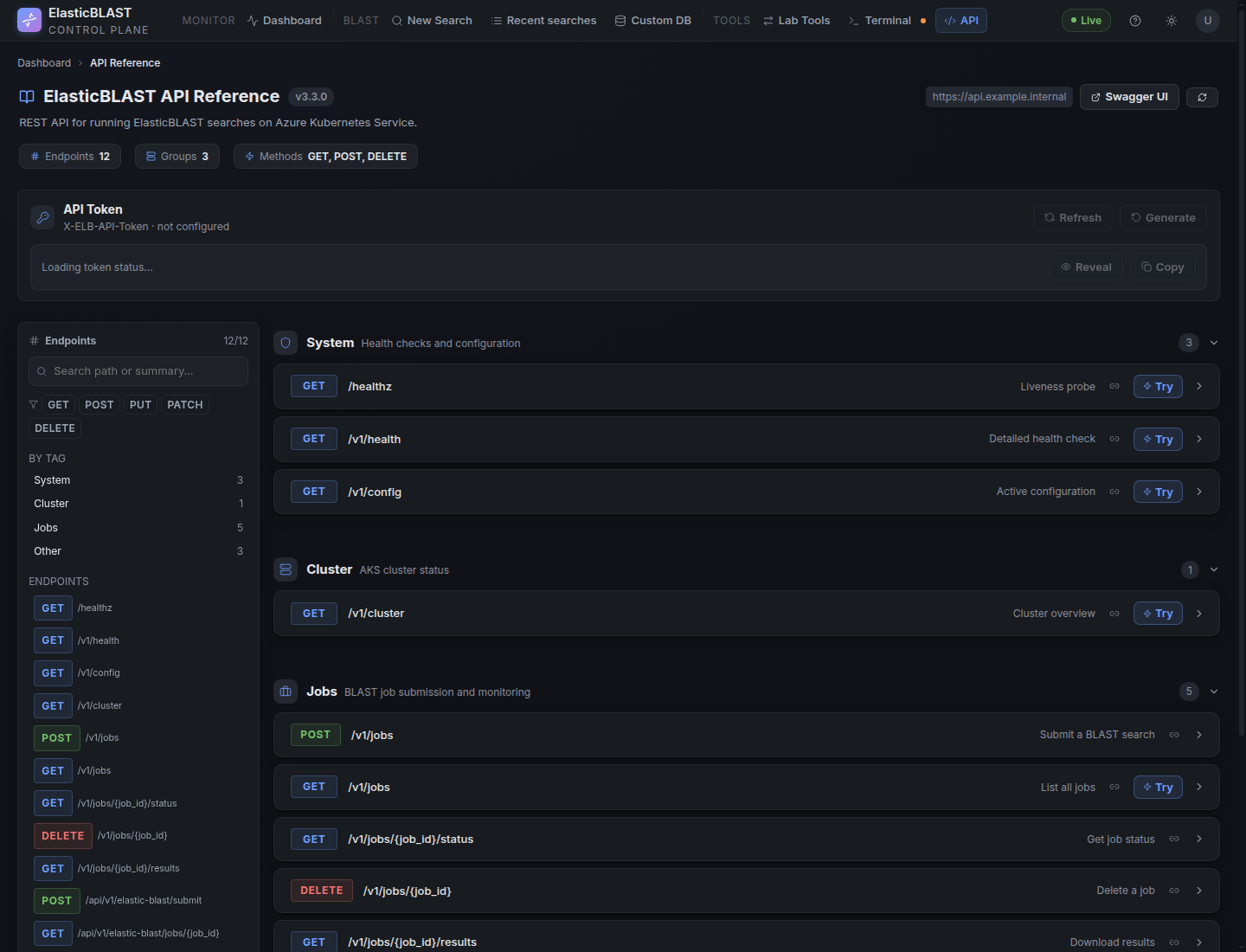Try the List all jobs endpoint
The width and height of the screenshot is (1246, 952).
click(x=1158, y=788)
